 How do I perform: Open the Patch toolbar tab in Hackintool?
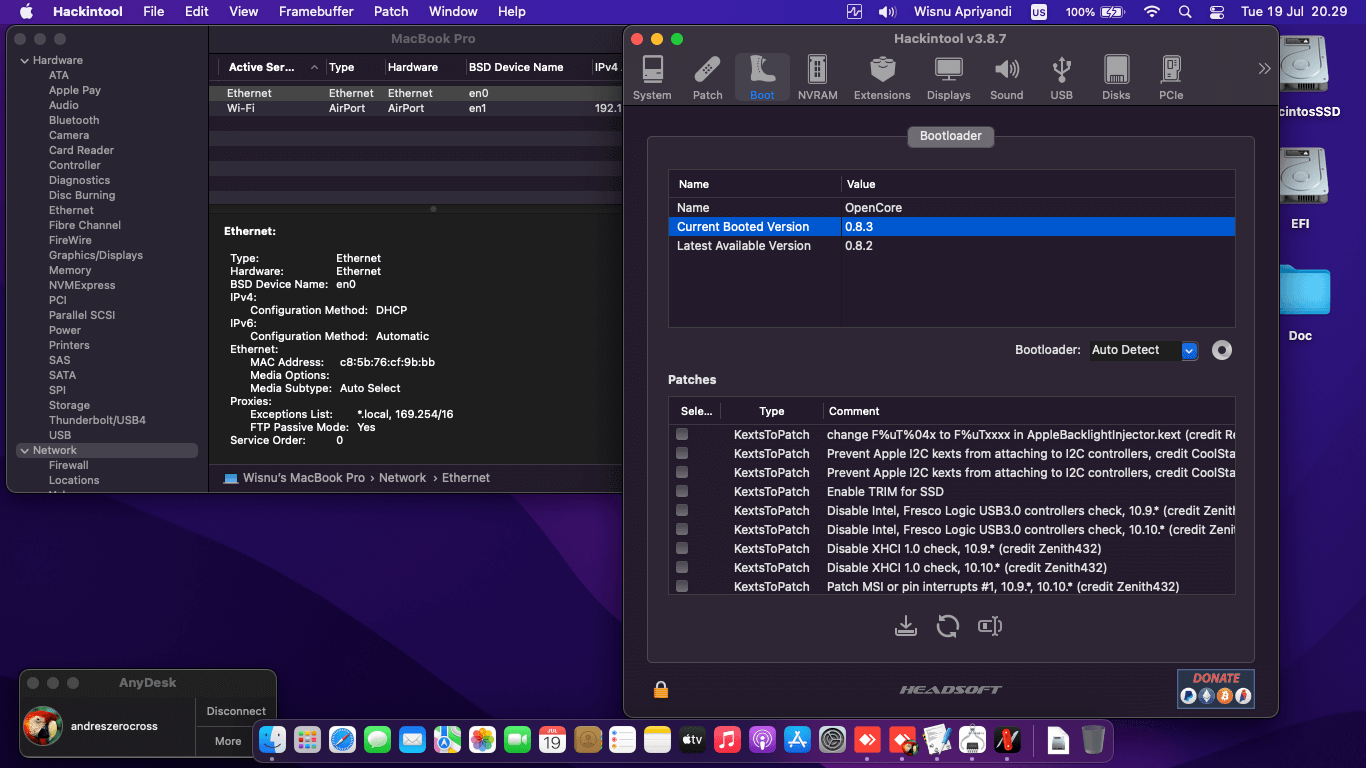pyautogui.click(x=707, y=77)
